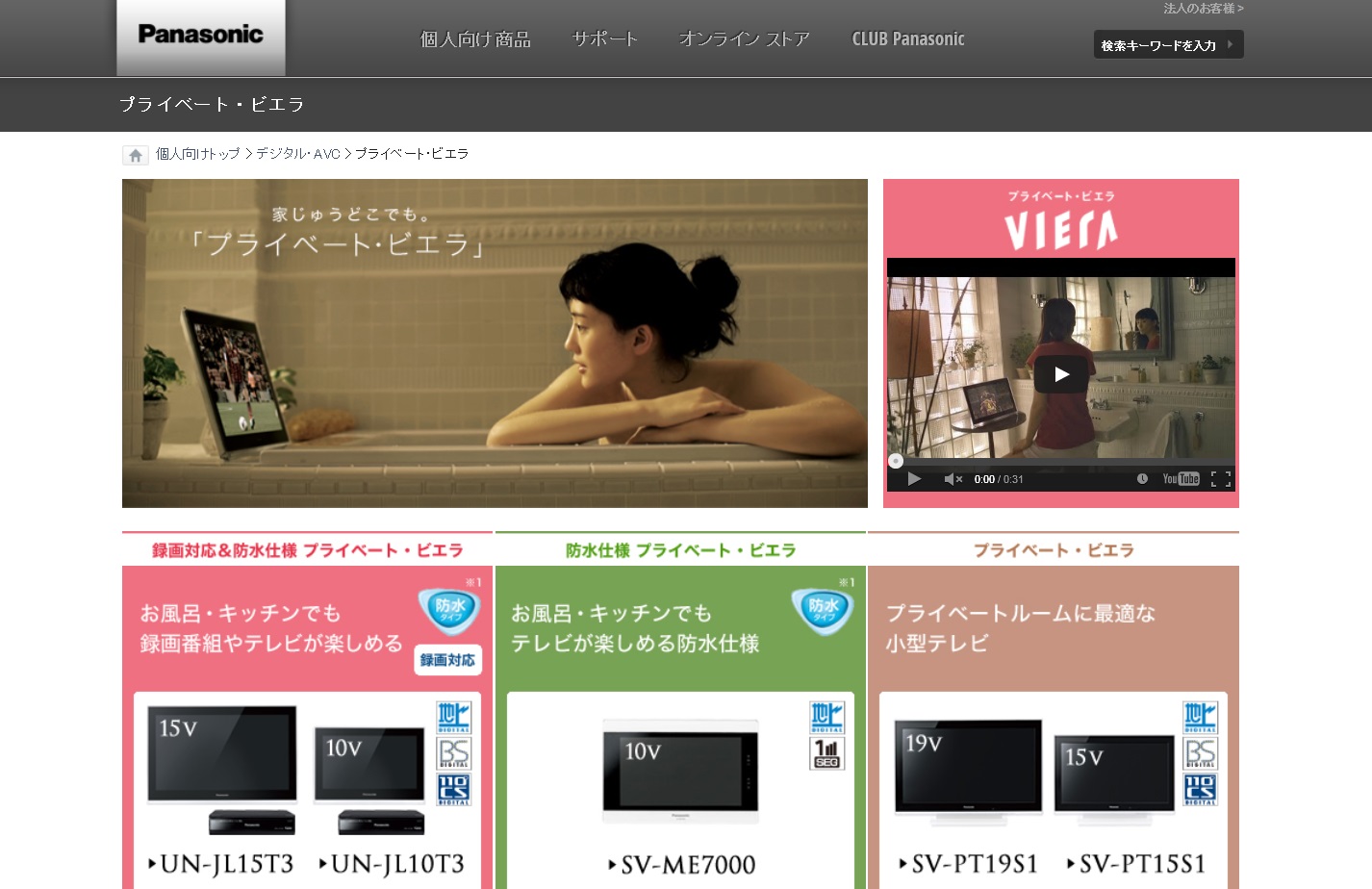Toggle video fullscreen

click(x=1221, y=479)
